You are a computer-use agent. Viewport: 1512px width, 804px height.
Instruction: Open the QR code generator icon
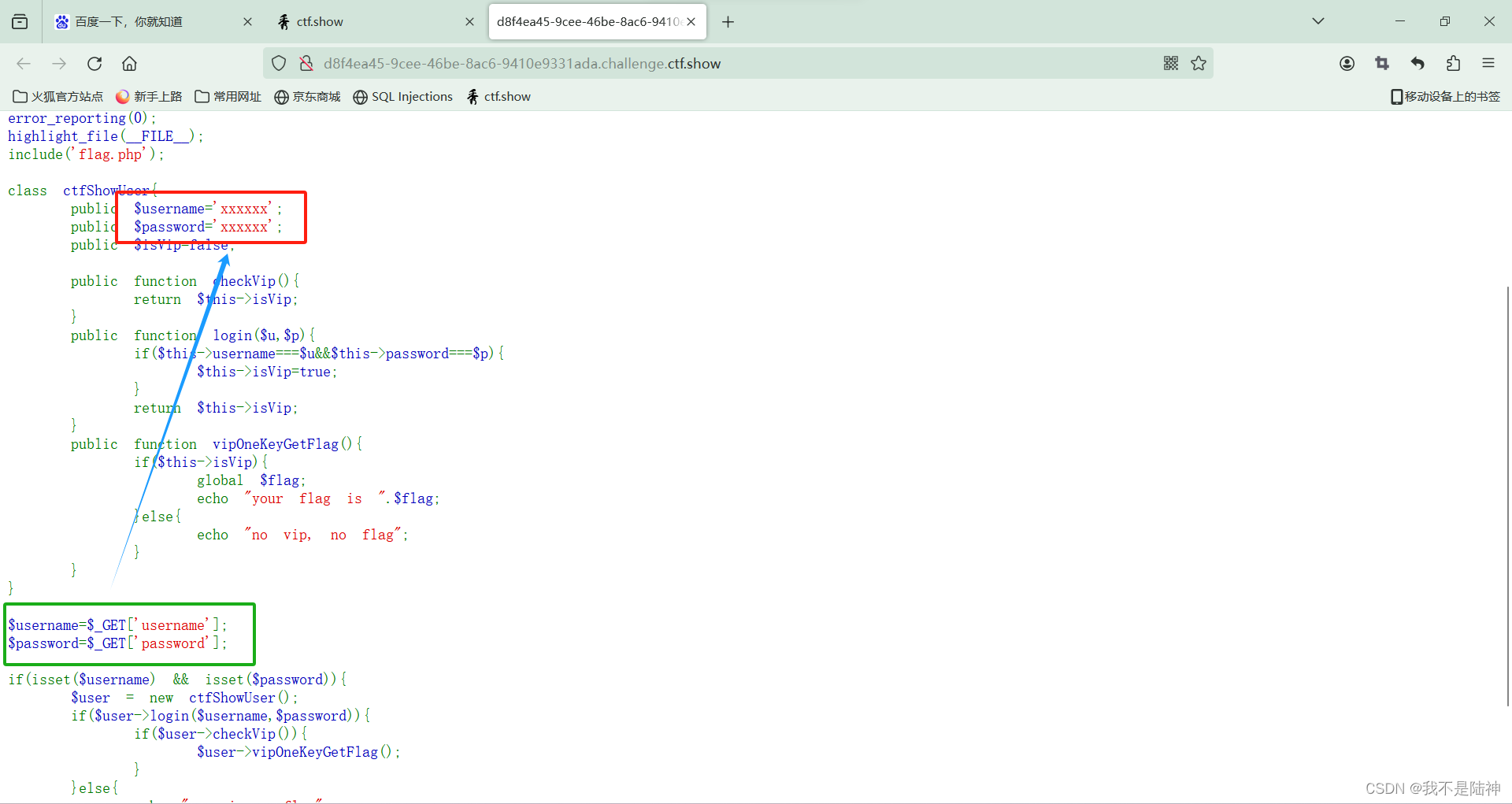1171,63
